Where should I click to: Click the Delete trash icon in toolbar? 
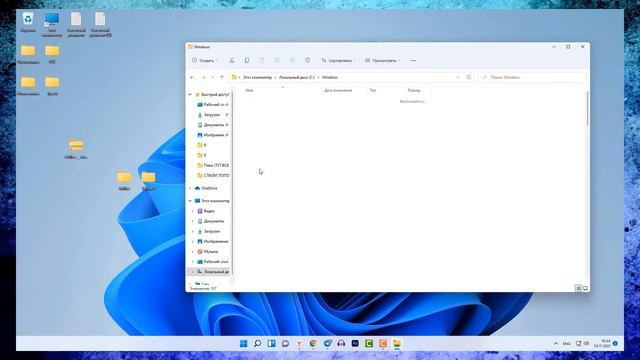click(307, 60)
